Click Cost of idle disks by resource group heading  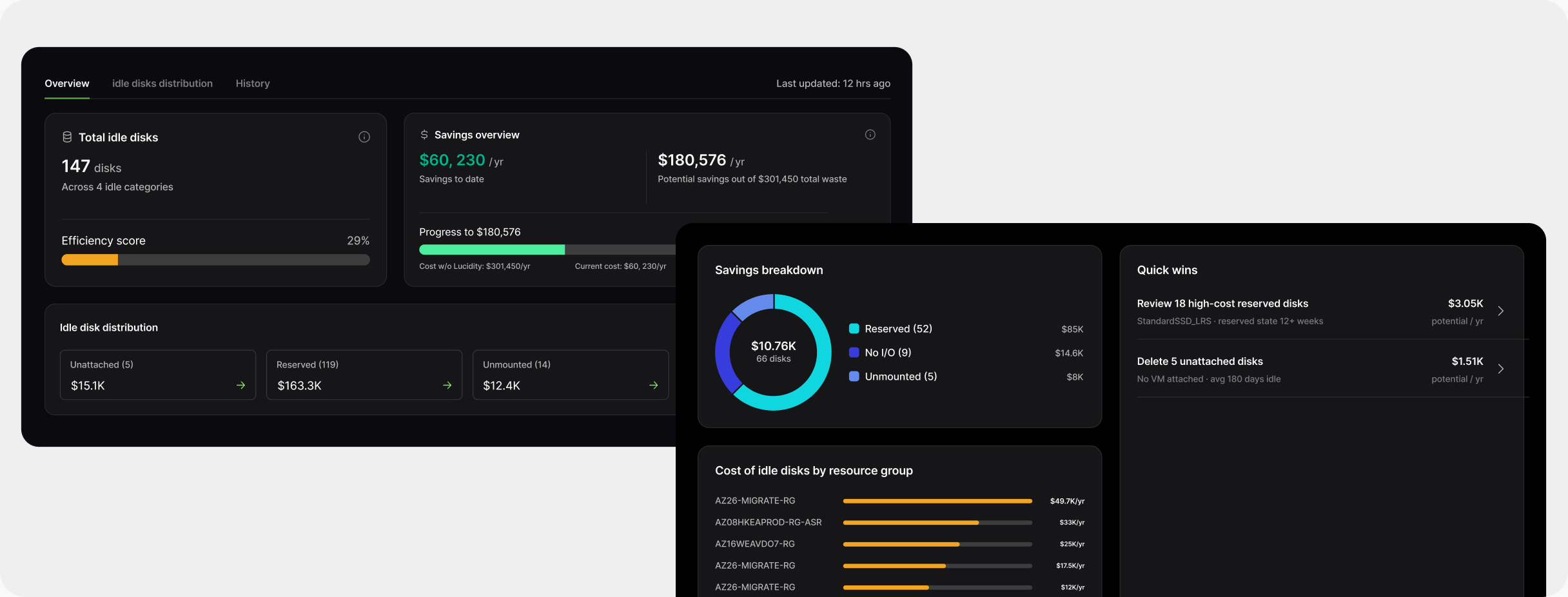(814, 471)
